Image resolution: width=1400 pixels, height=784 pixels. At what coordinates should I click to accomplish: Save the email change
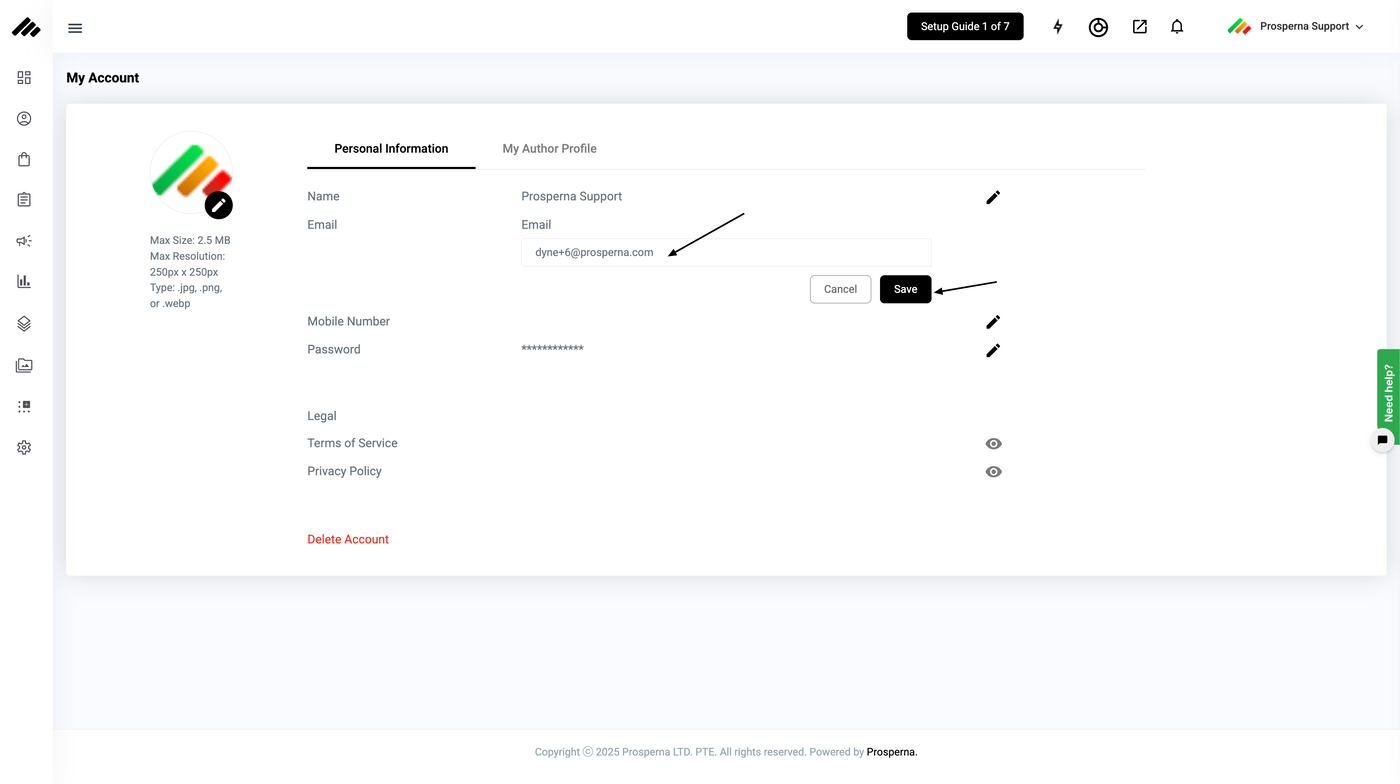(905, 289)
